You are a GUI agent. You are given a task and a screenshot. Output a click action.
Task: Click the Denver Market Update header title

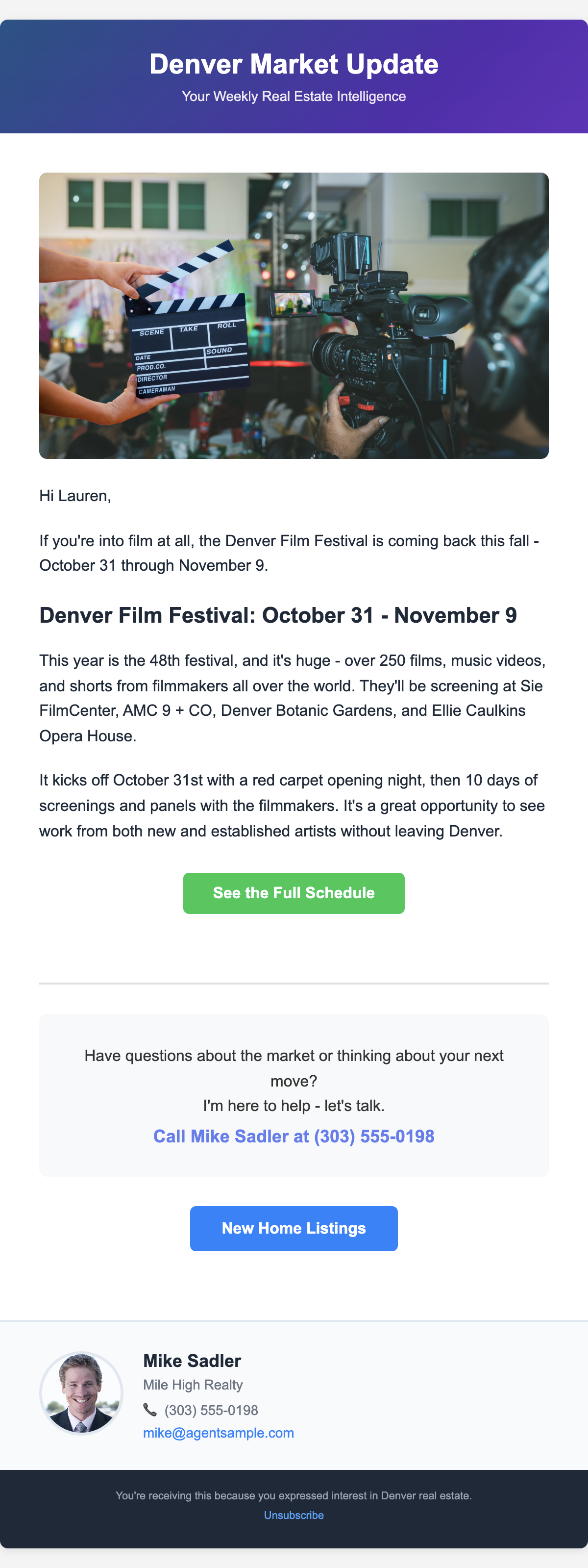294,65
